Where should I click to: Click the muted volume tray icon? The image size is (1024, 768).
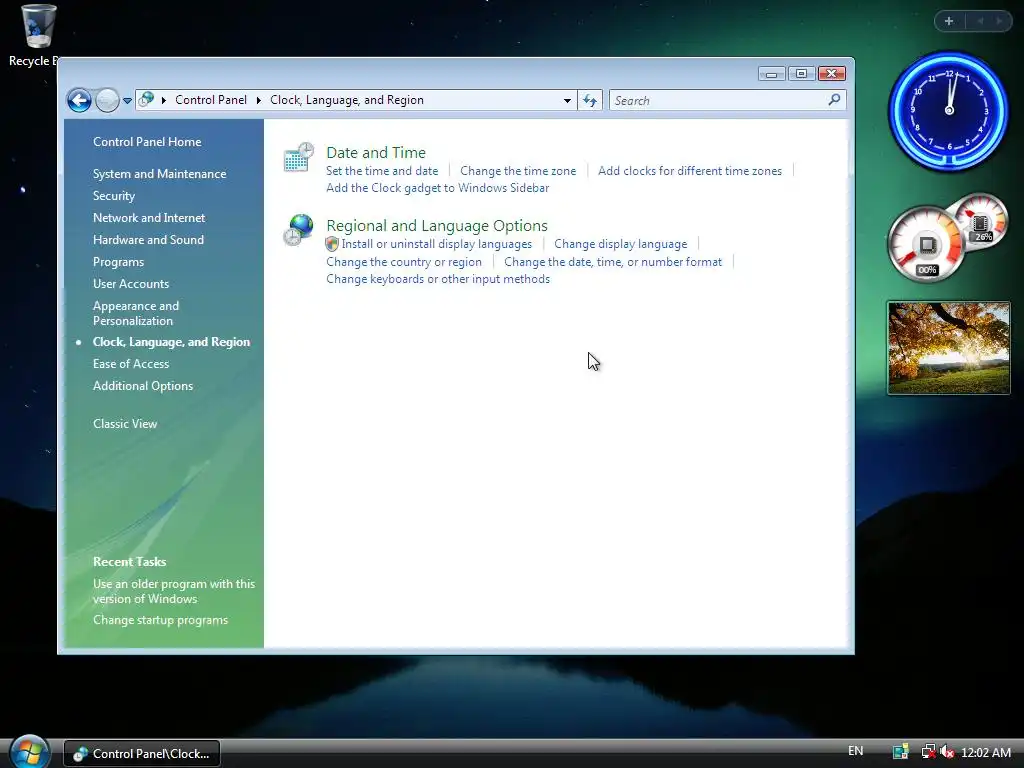[947, 752]
